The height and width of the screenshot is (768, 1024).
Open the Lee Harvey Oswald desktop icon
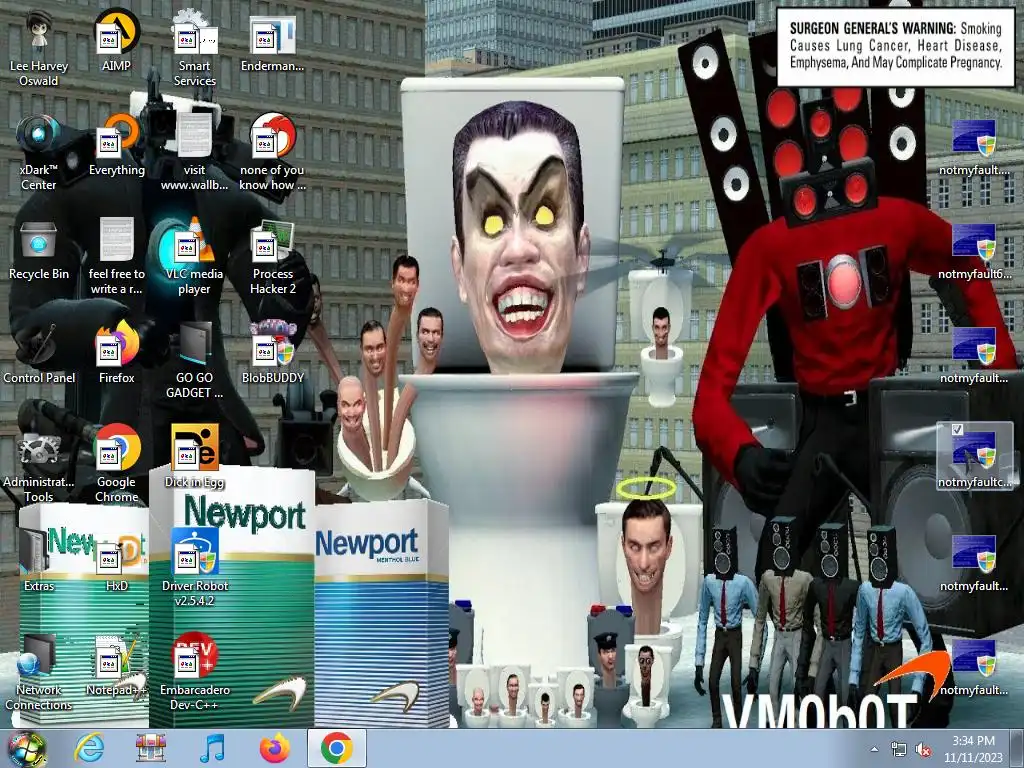coord(39,50)
